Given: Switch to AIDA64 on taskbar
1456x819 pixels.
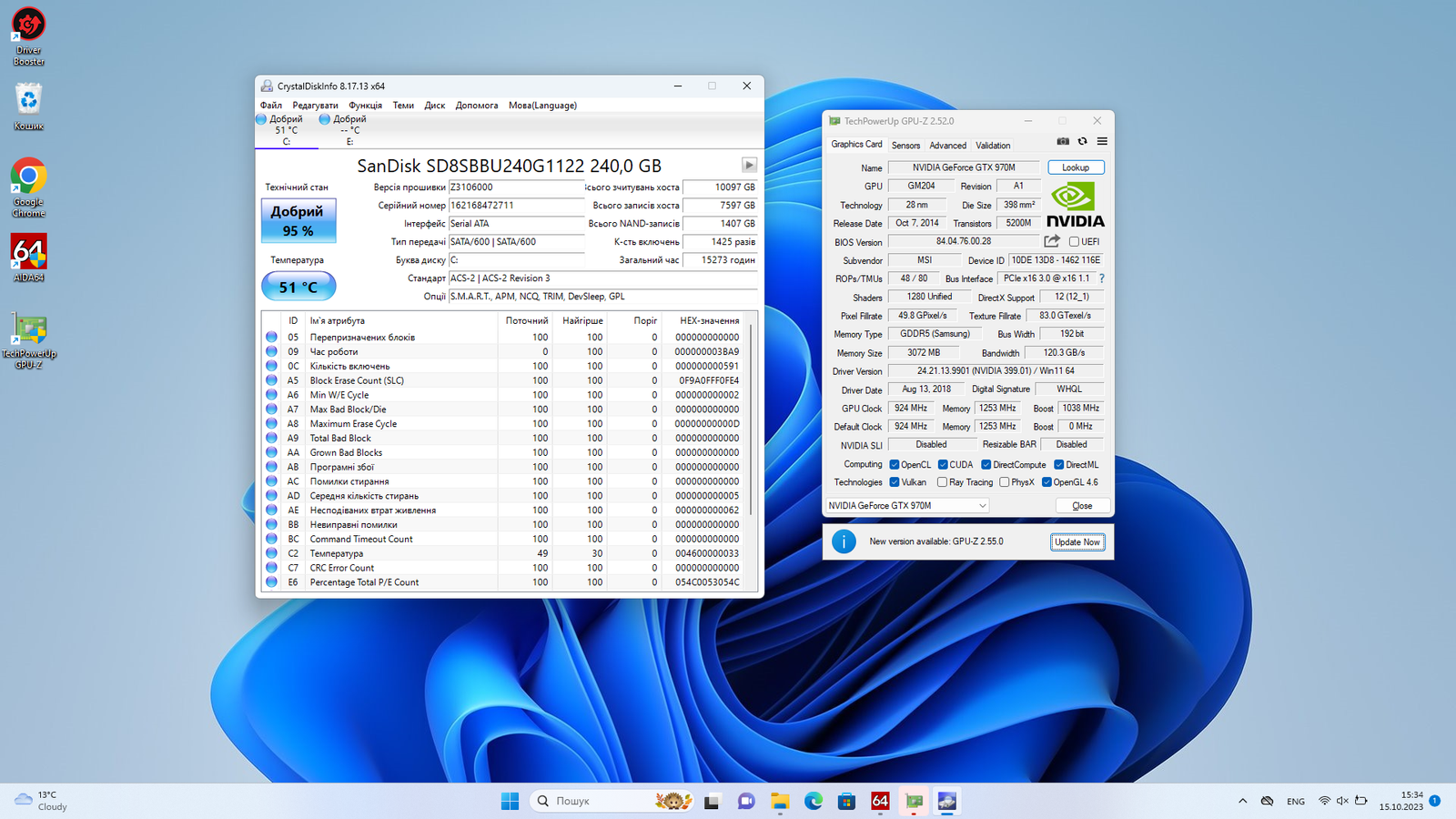Looking at the screenshot, I should point(880,801).
